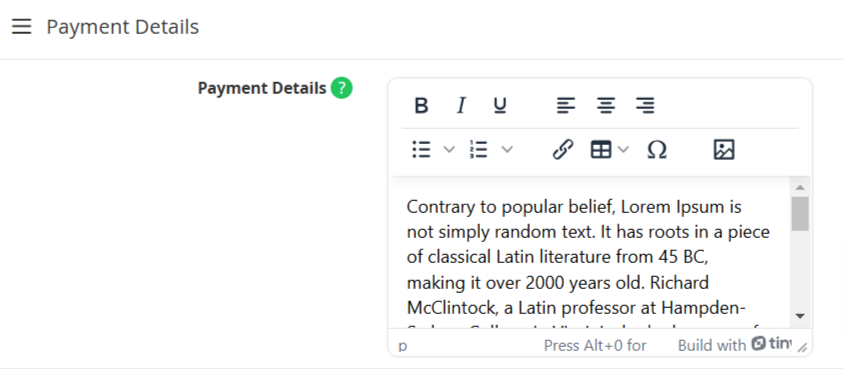This screenshot has width=843, height=369.
Task: Click the editor scrollbar up arrow
Action: pos(800,187)
